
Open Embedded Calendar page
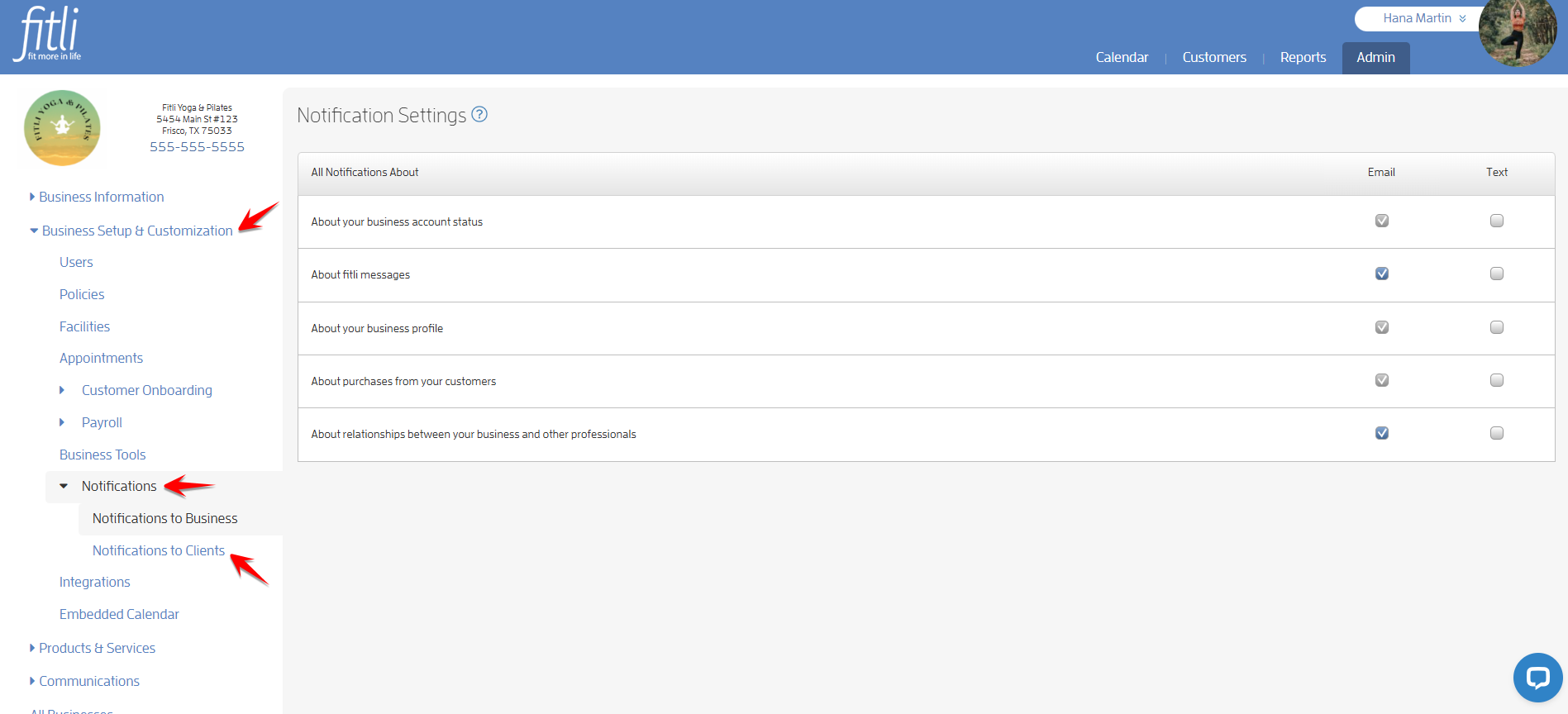(119, 614)
